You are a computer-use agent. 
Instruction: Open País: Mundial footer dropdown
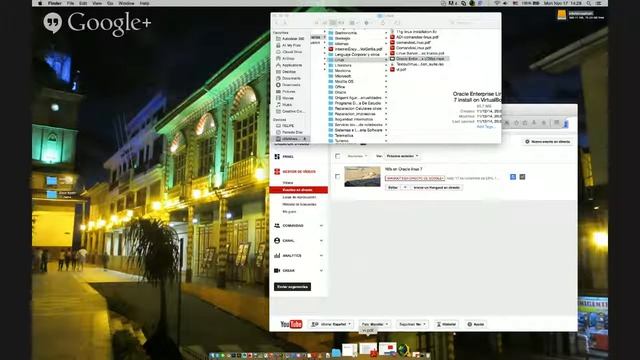tap(375, 324)
